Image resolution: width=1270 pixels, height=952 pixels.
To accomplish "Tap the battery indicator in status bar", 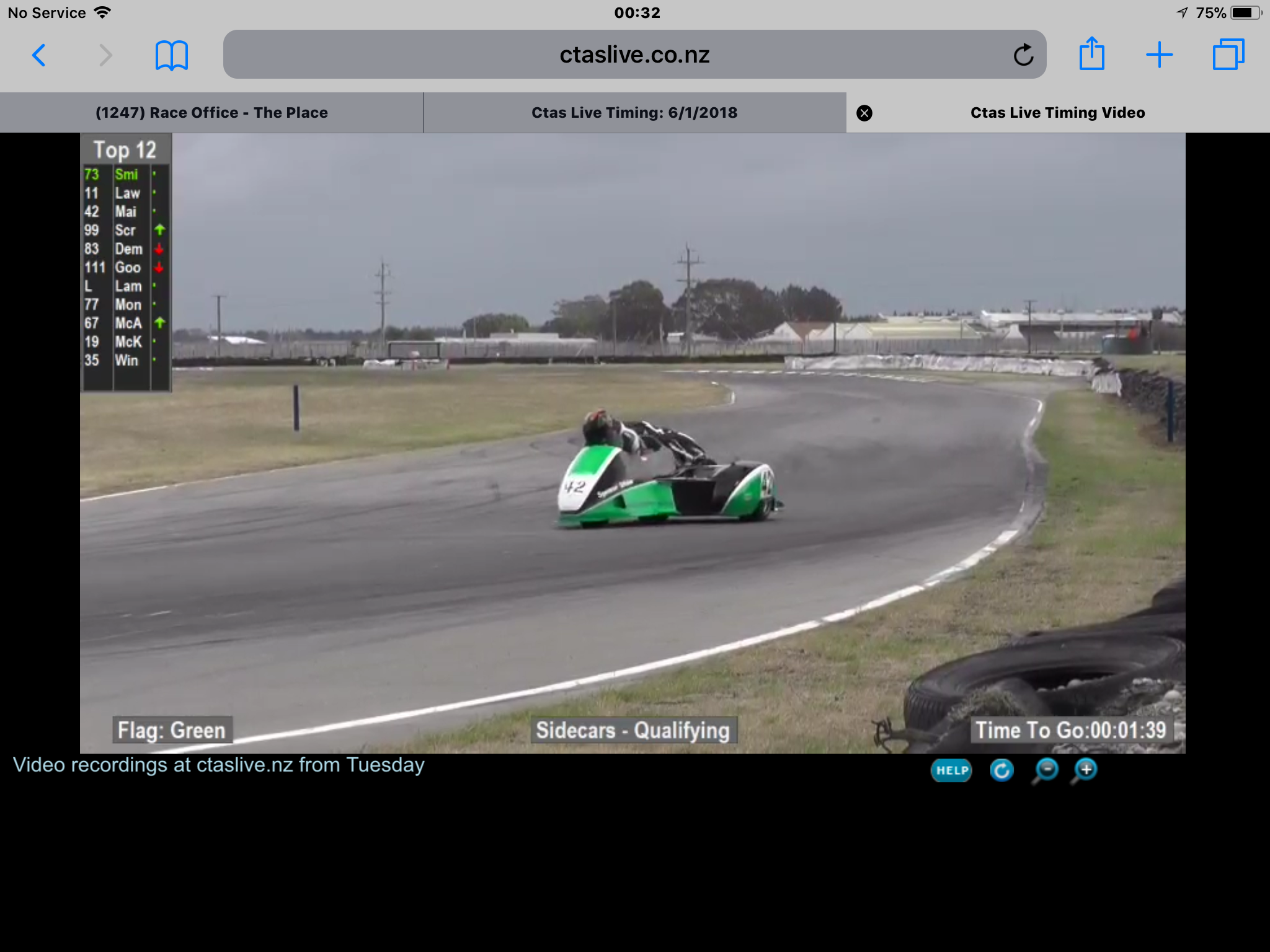I will 1246,13.
